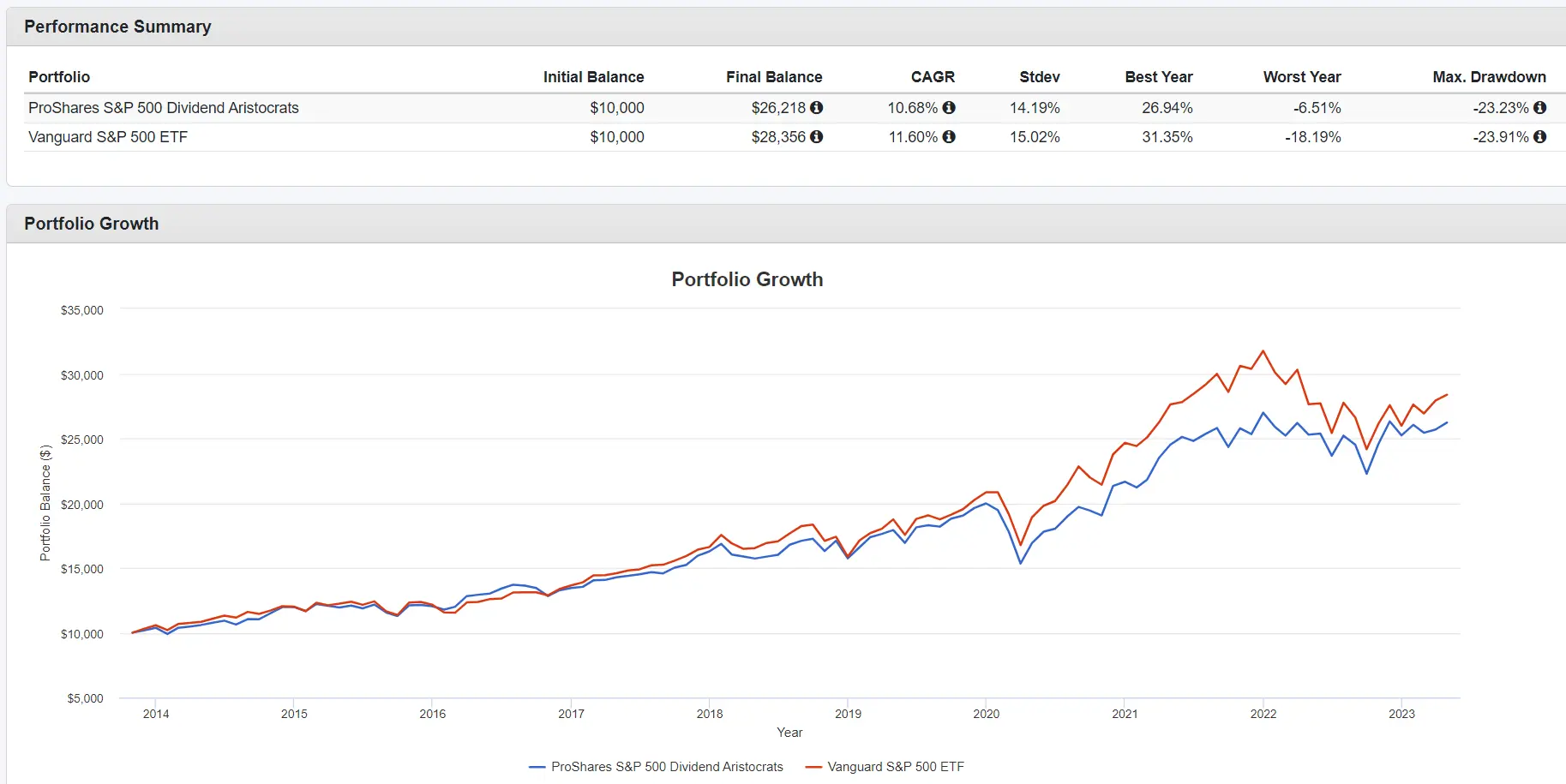The height and width of the screenshot is (784, 1566).
Task: Select the Worst Year column header
Action: point(1302,77)
